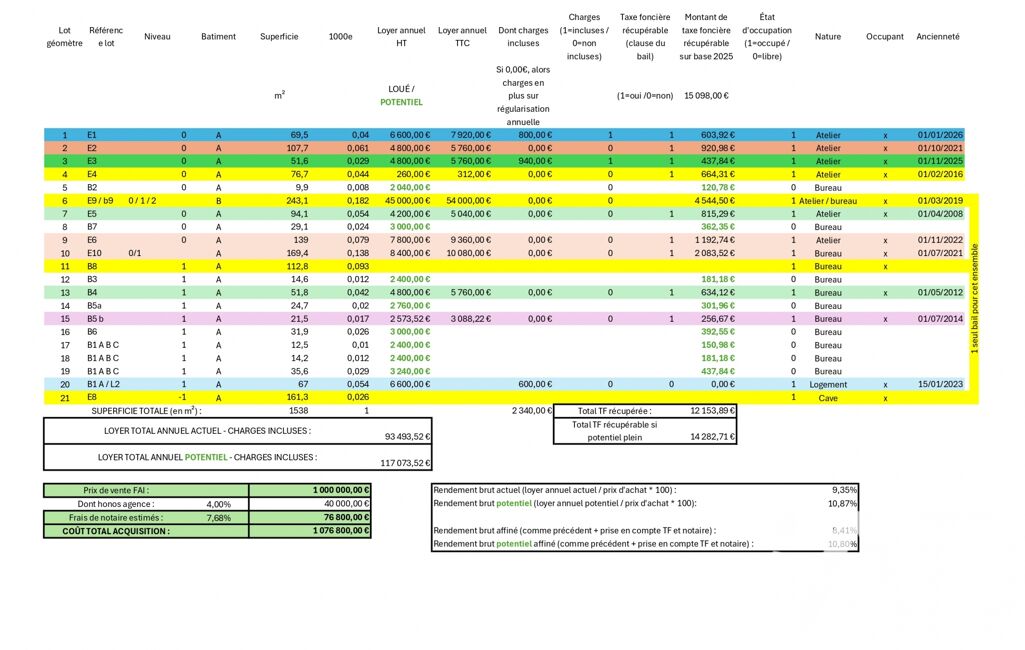Click the 4,00% agency fee rate cell
Viewport: 1025px width, 650px height.
click(218, 504)
